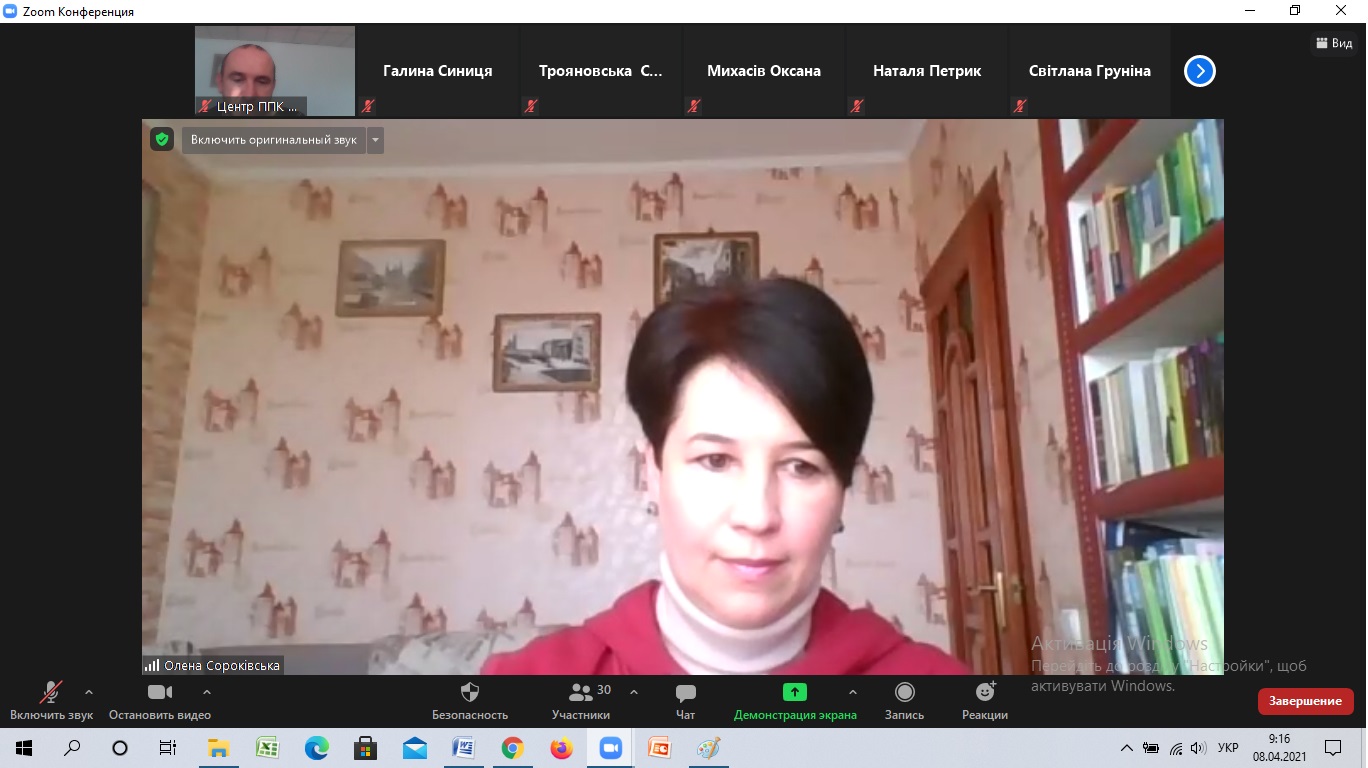Open Участники participants panel
This screenshot has width=1368, height=768.
(581, 700)
